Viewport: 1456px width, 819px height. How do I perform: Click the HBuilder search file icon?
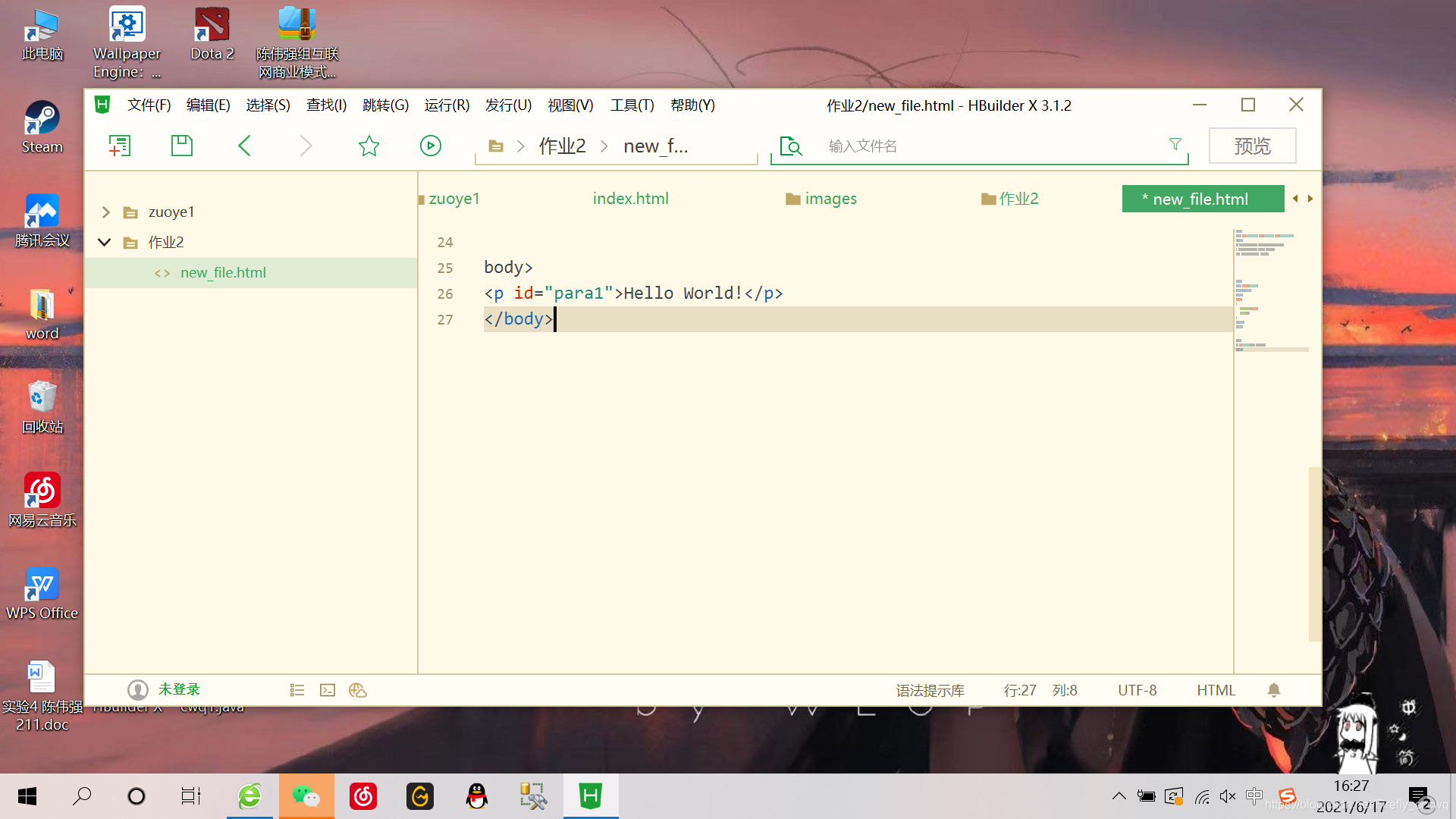[791, 145]
